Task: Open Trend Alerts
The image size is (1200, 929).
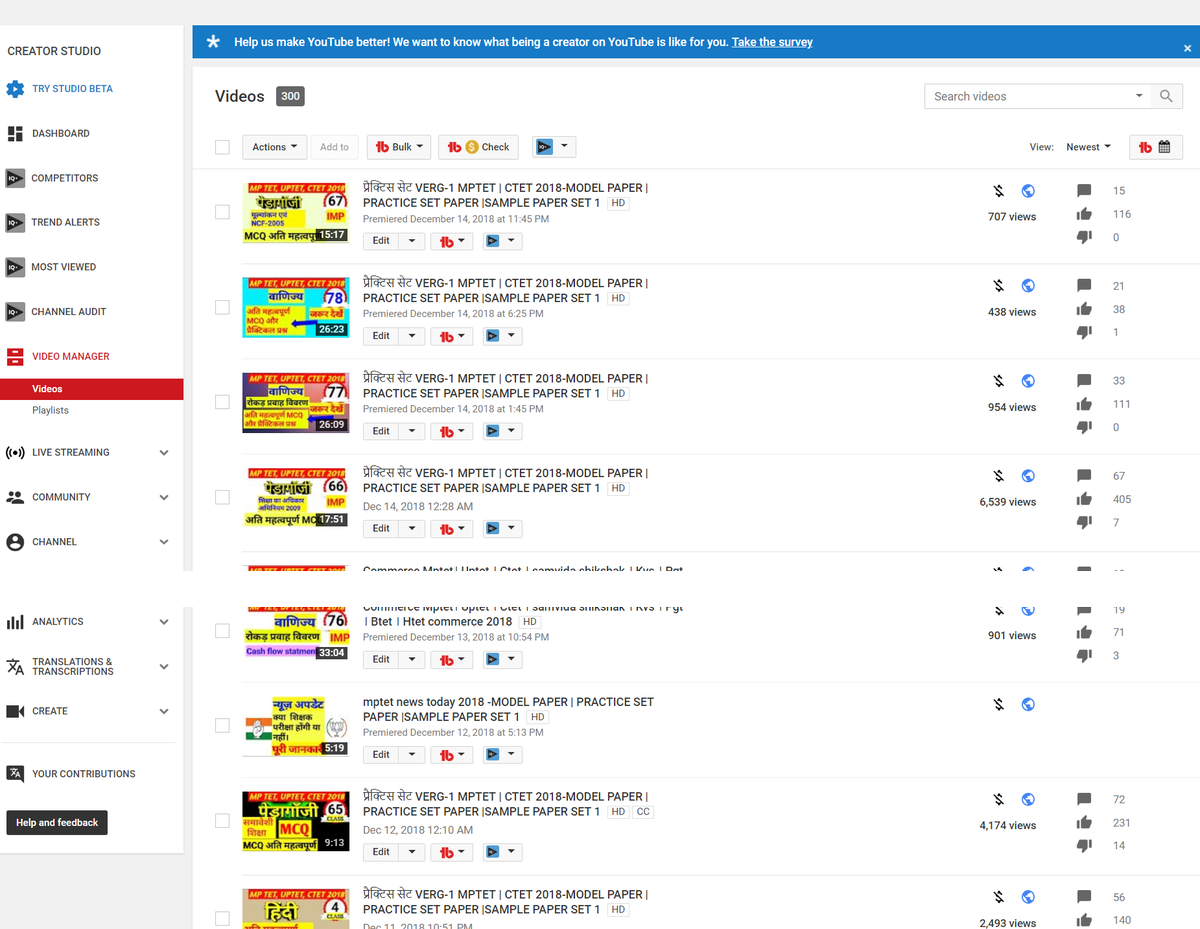Action: 66,222
